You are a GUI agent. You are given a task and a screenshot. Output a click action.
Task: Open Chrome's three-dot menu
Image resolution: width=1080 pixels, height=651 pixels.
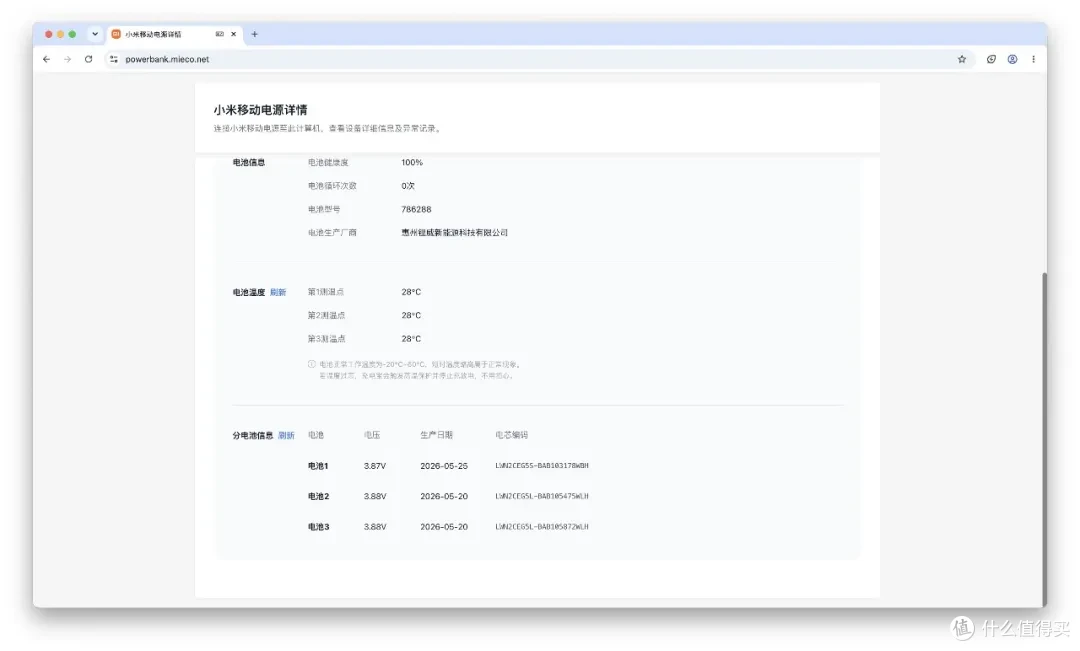[x=1033, y=59]
